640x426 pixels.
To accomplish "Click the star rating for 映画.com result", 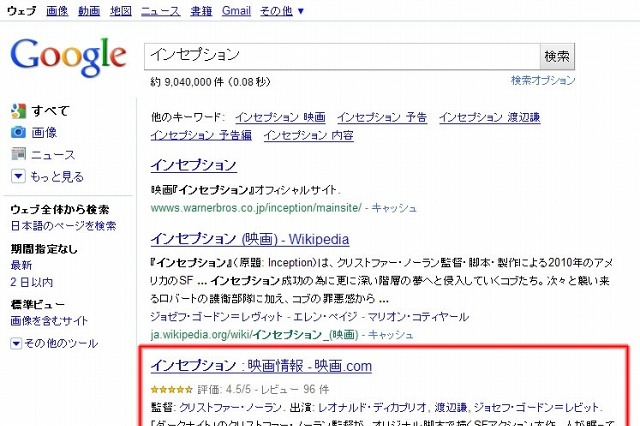I will (x=170, y=388).
